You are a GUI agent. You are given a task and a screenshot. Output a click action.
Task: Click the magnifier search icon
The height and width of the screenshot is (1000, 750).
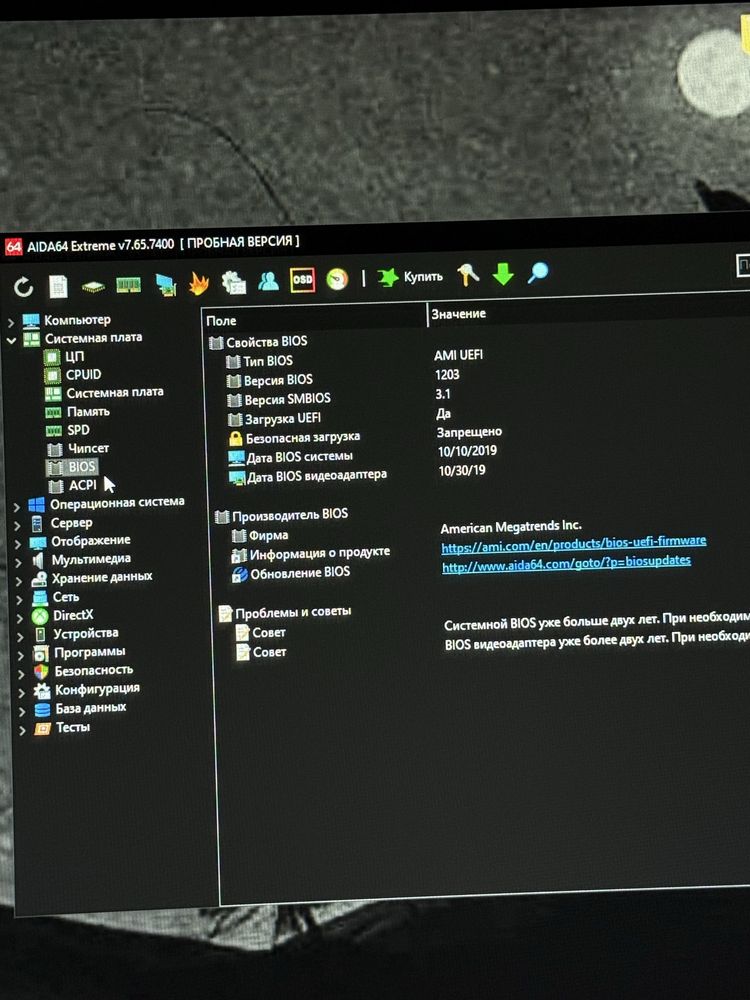pos(537,274)
